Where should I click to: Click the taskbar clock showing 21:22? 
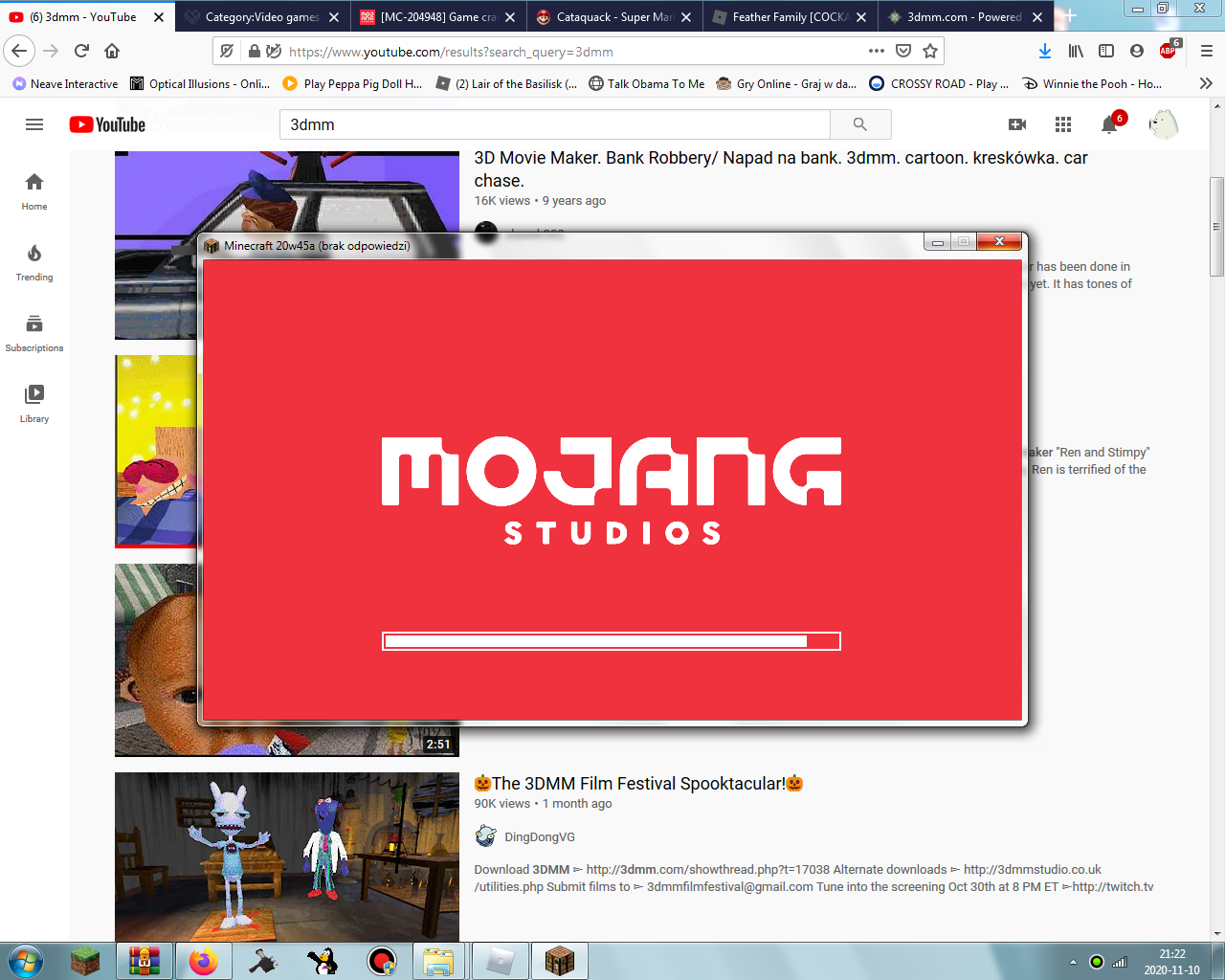coord(1172,962)
